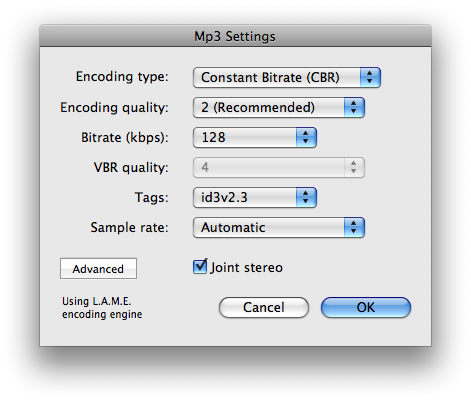This screenshot has width=471, height=401.
Task: Click the Encoding type label
Action: (122, 77)
